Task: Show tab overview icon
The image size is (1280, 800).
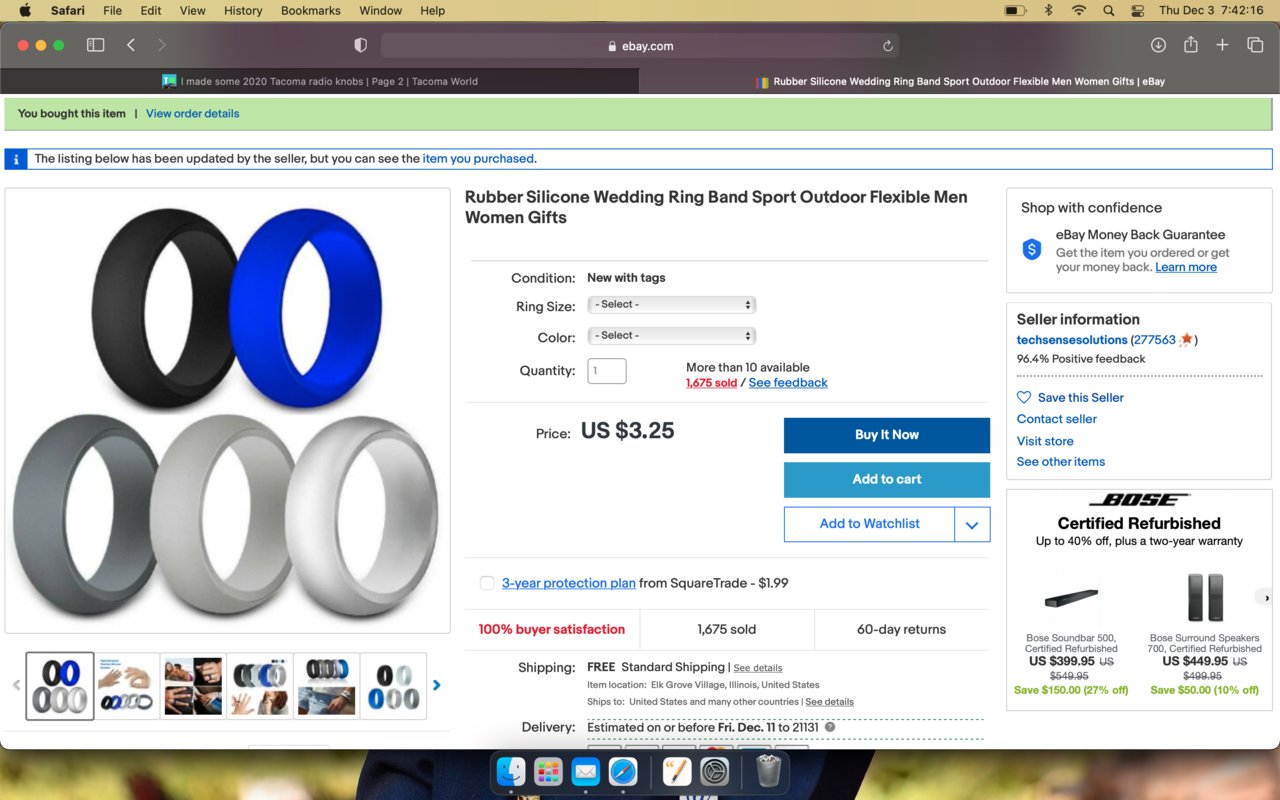Action: [x=1255, y=45]
